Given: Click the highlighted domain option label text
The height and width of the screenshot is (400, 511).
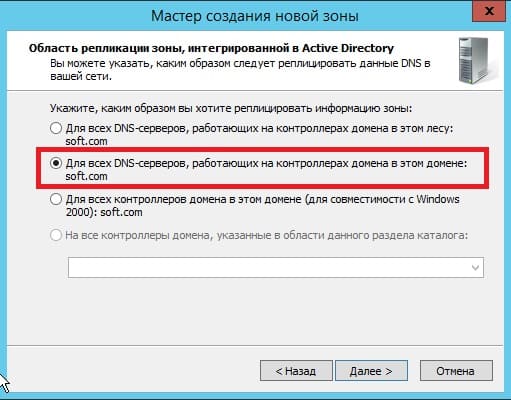Looking at the screenshot, I should (x=266, y=170).
